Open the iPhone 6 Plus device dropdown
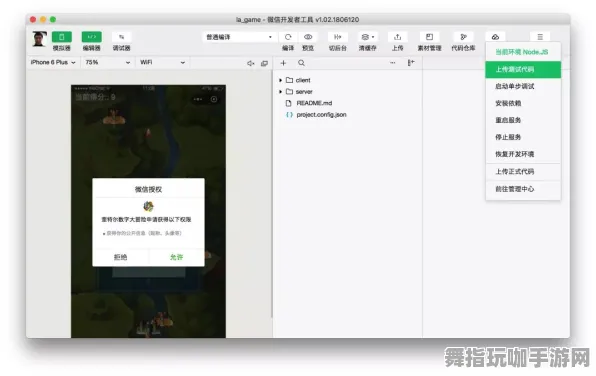 point(53,62)
